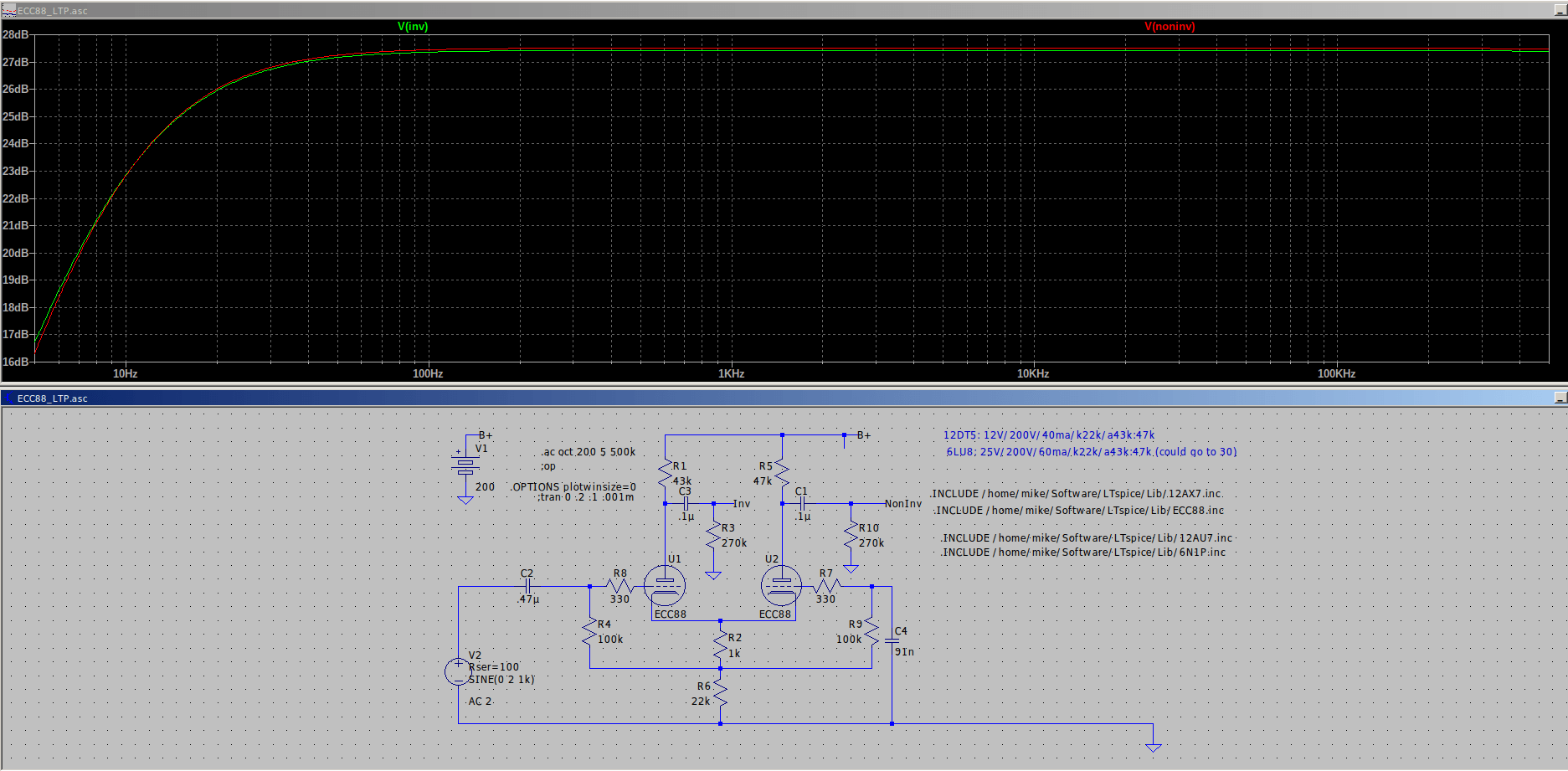Select cathode resistor R2 1k
The width and height of the screenshot is (1568, 771).
tap(721, 645)
